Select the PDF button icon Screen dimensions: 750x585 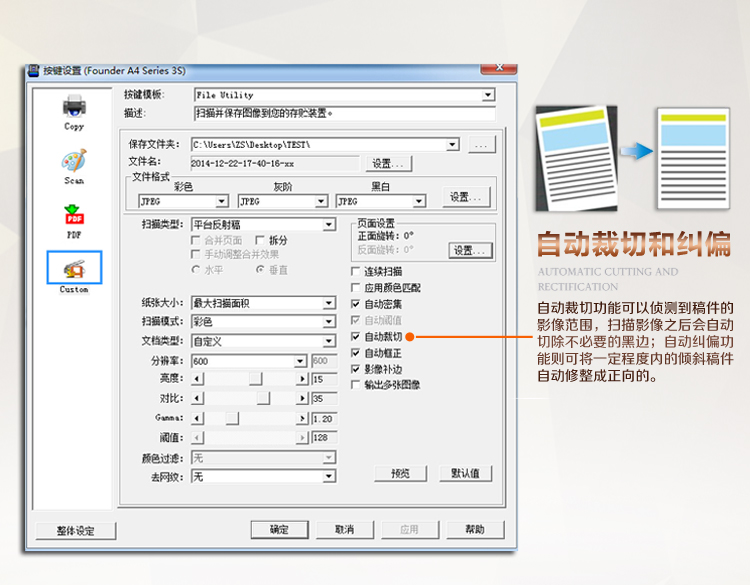[x=74, y=216]
